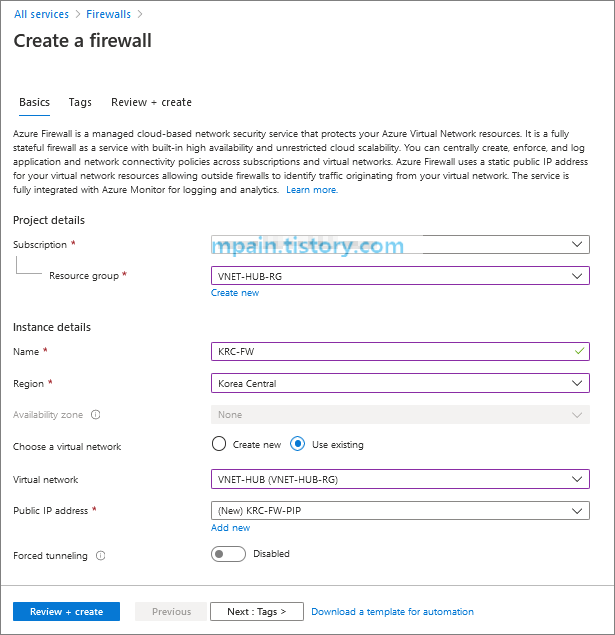Click the Next : Tags button

click(x=257, y=612)
